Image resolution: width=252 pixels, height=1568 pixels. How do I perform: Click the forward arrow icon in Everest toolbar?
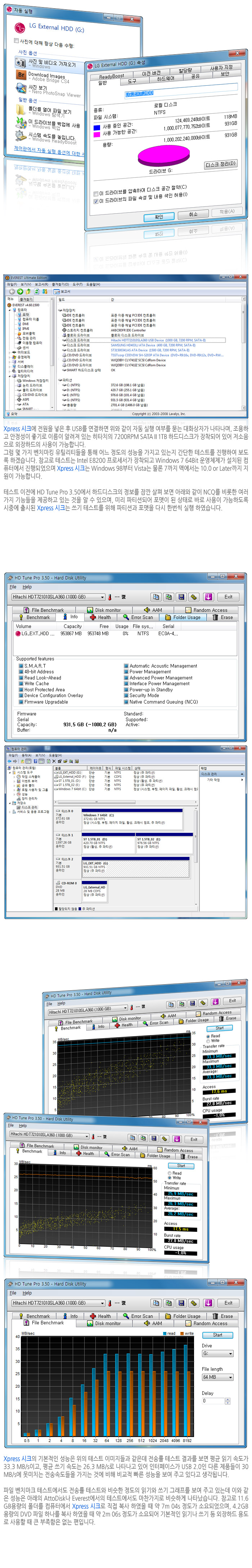19,292
